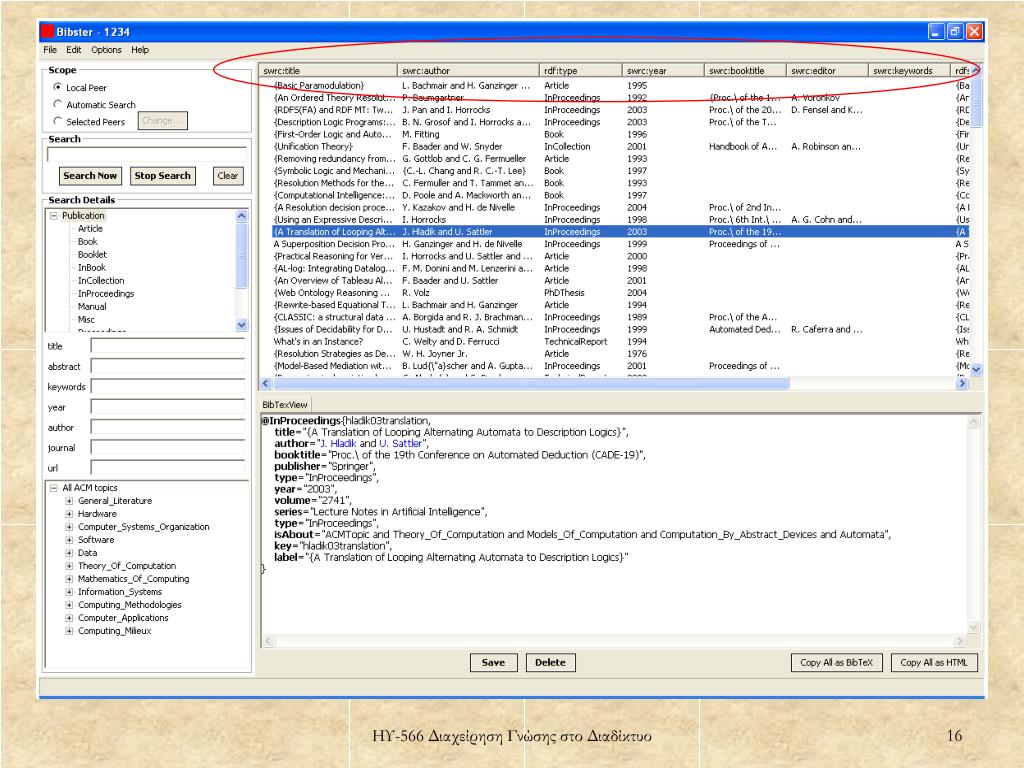
Task: Sort by the swrc:keywords column header
Action: click(x=910, y=71)
